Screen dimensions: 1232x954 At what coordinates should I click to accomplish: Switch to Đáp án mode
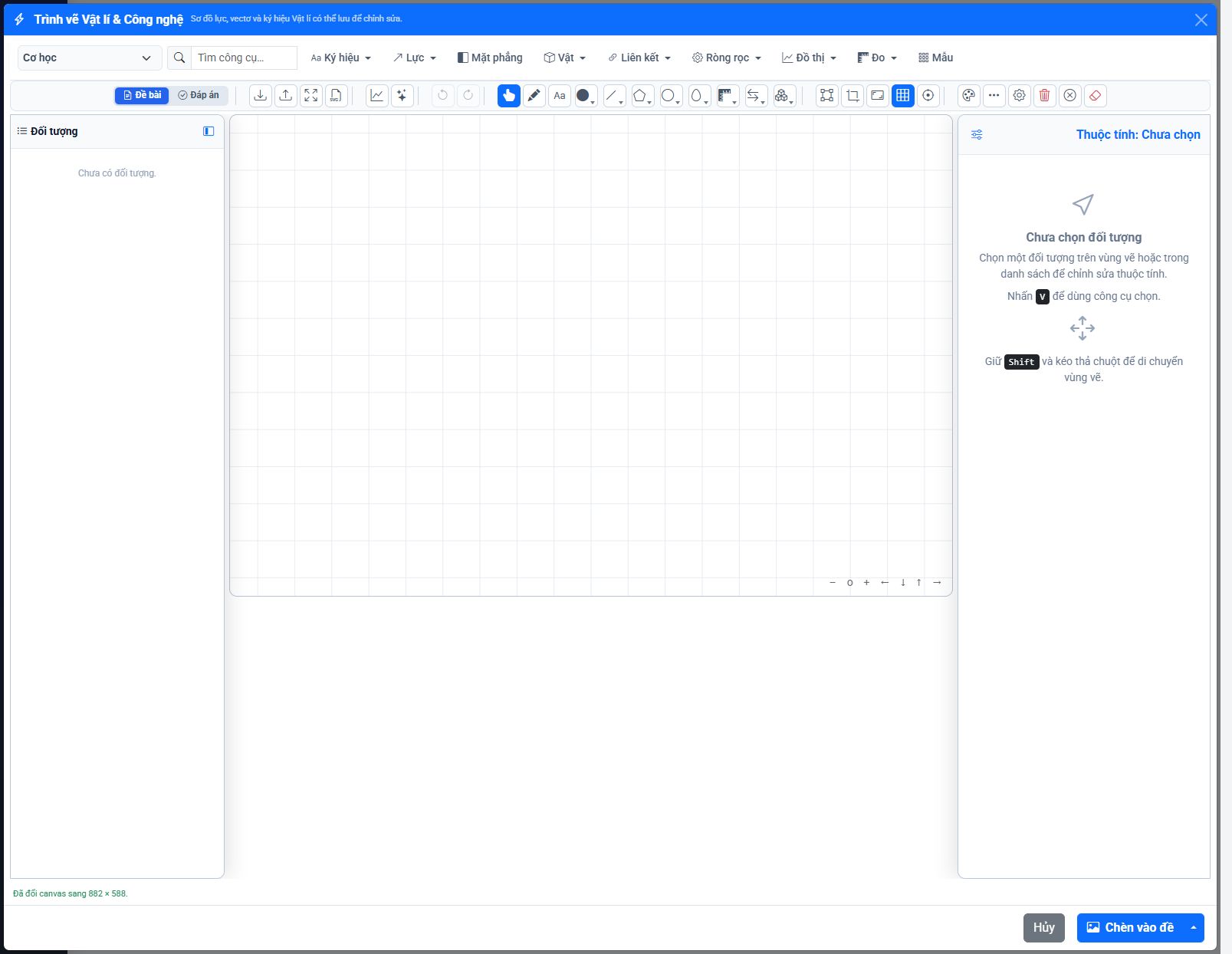pos(199,95)
